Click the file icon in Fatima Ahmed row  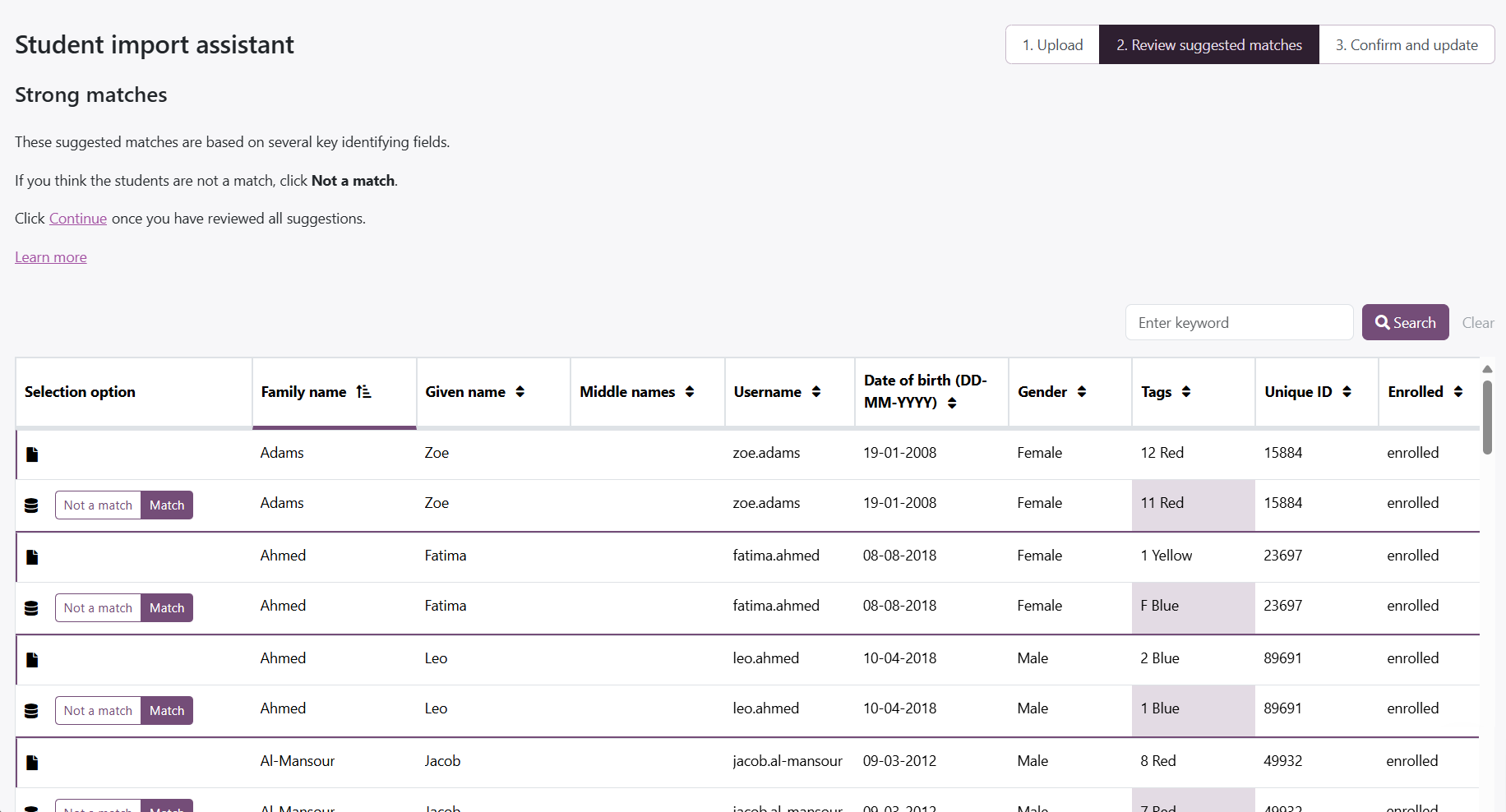click(x=32, y=557)
